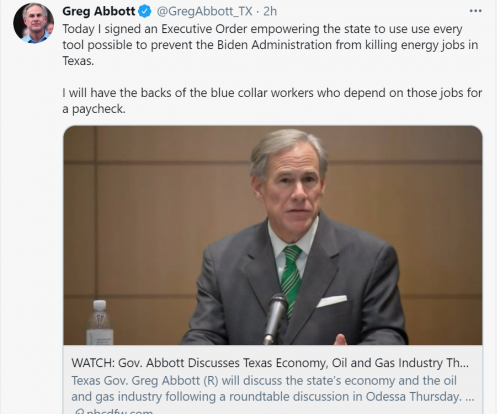Click the sentence 'I will have the backs'

pyautogui.click(x=272, y=93)
